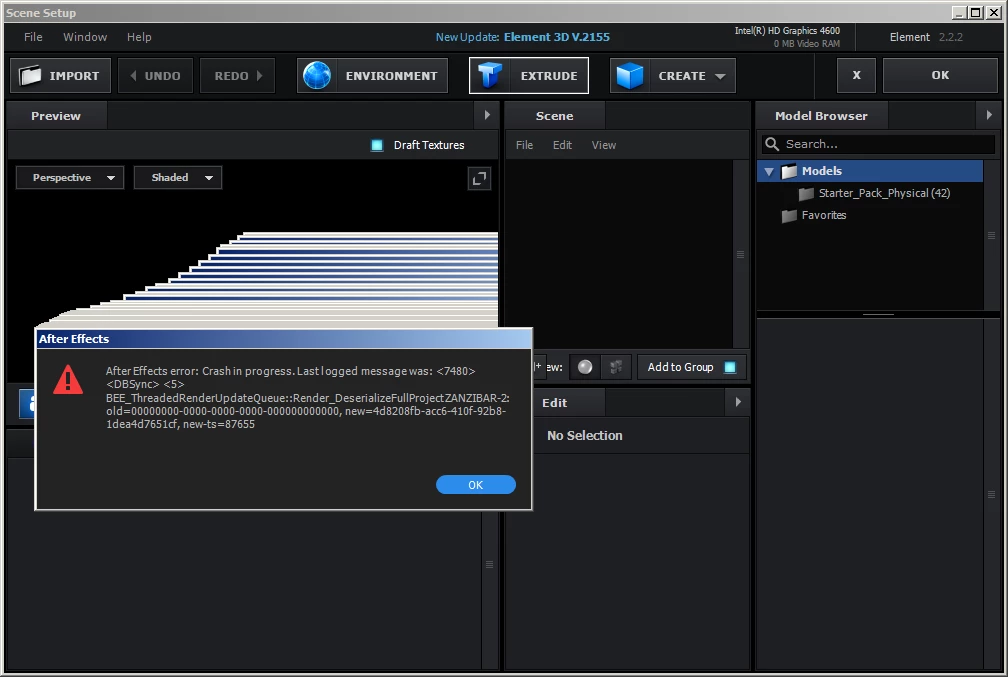The height and width of the screenshot is (677, 1008).
Task: Expand the Model Browser panel options arrow
Action: 989,115
